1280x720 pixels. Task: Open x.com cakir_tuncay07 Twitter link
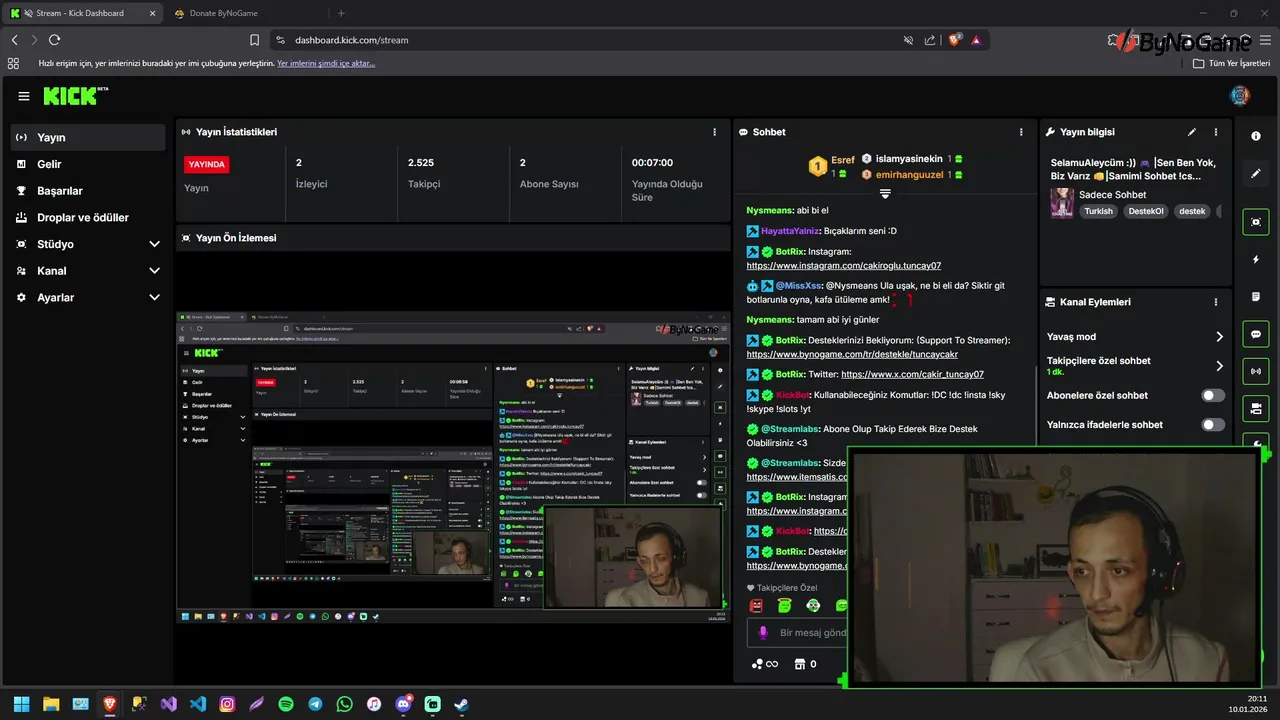(x=912, y=374)
